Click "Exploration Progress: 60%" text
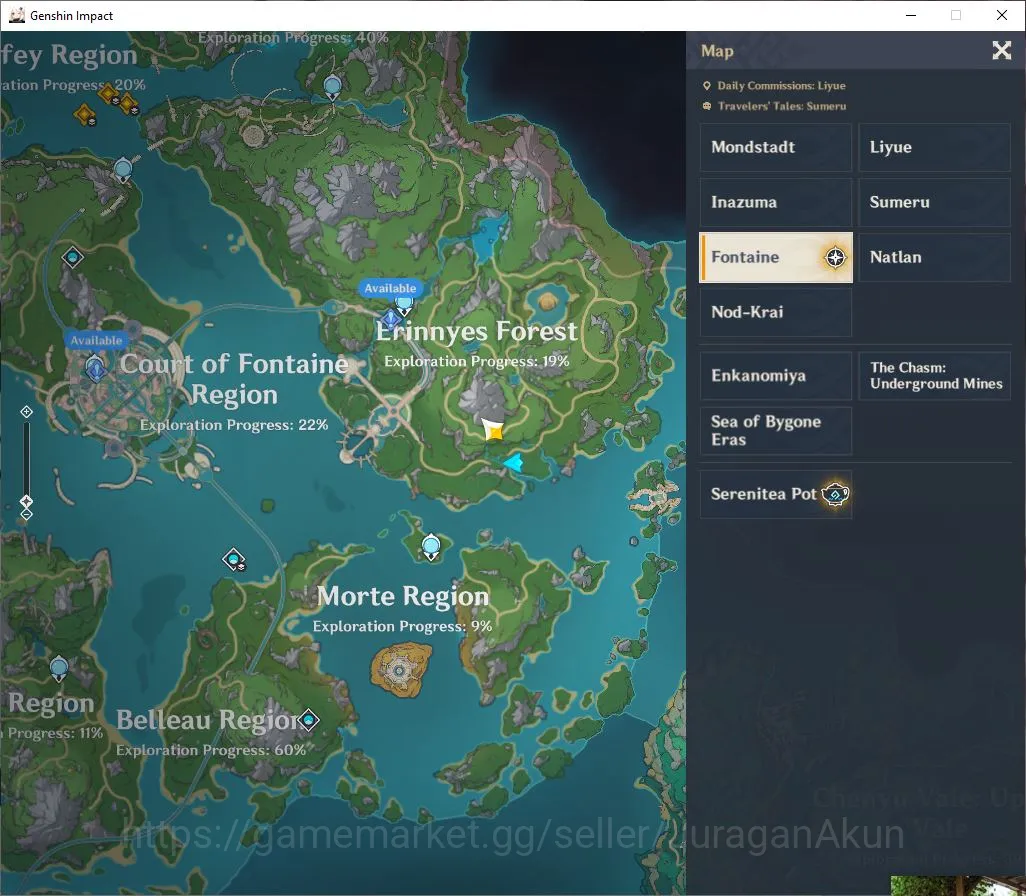This screenshot has height=896, width=1026. 211,750
